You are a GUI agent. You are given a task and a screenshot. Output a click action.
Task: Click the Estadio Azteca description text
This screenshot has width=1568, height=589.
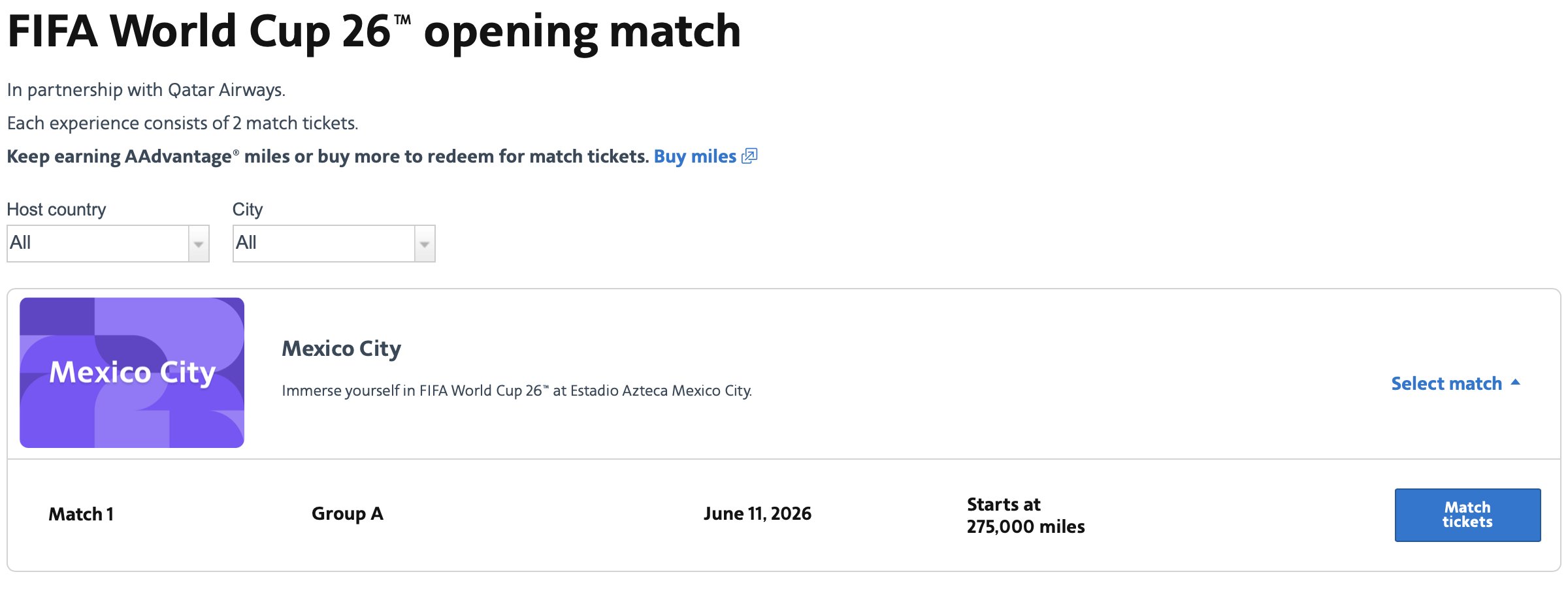[516, 390]
